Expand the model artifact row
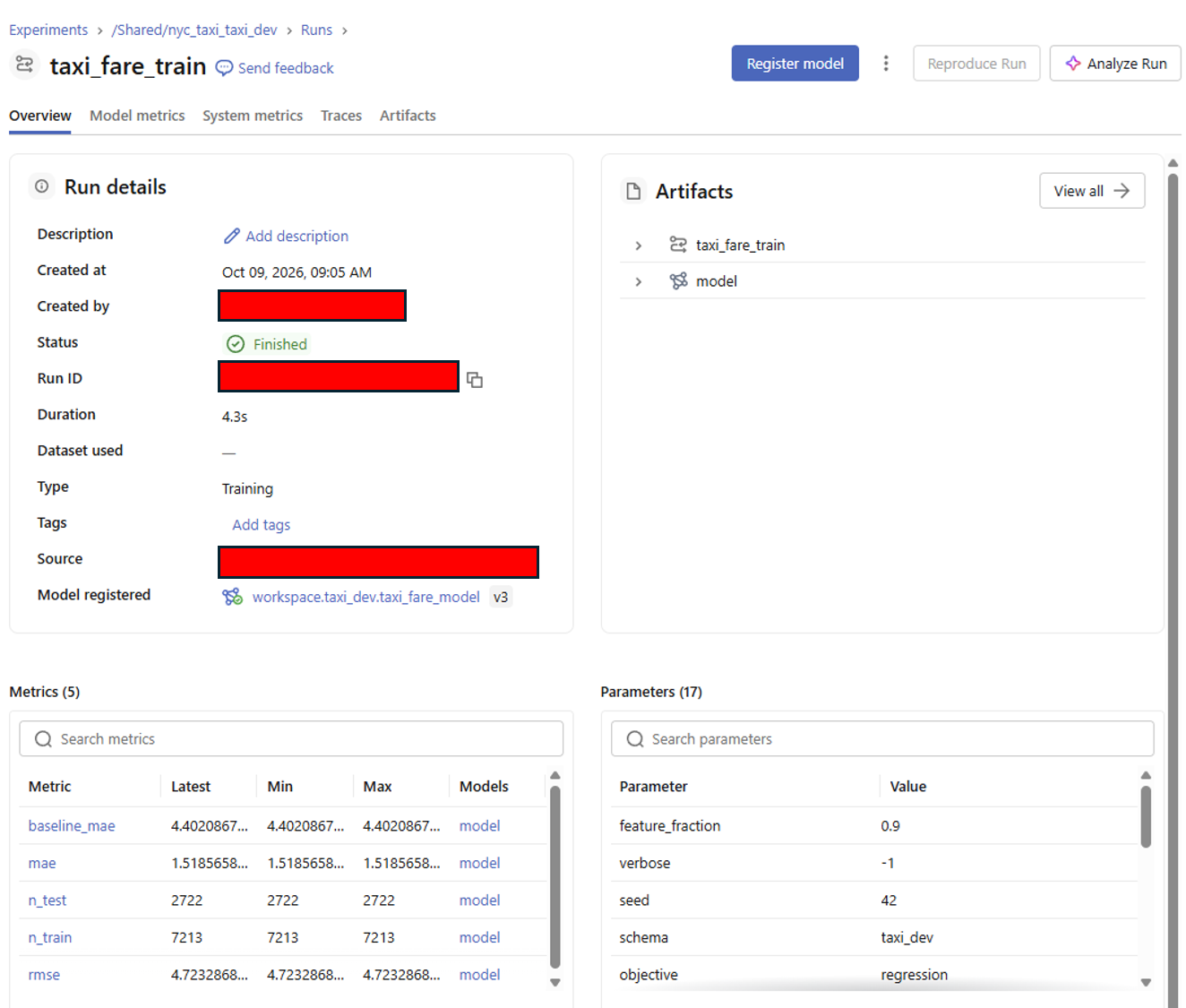The image size is (1186, 1008). pos(638,281)
